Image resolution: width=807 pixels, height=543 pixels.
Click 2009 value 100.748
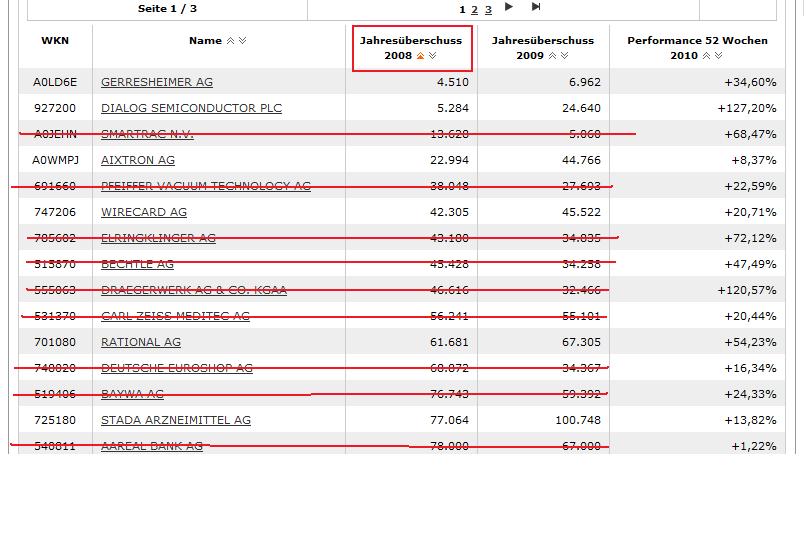click(x=578, y=420)
